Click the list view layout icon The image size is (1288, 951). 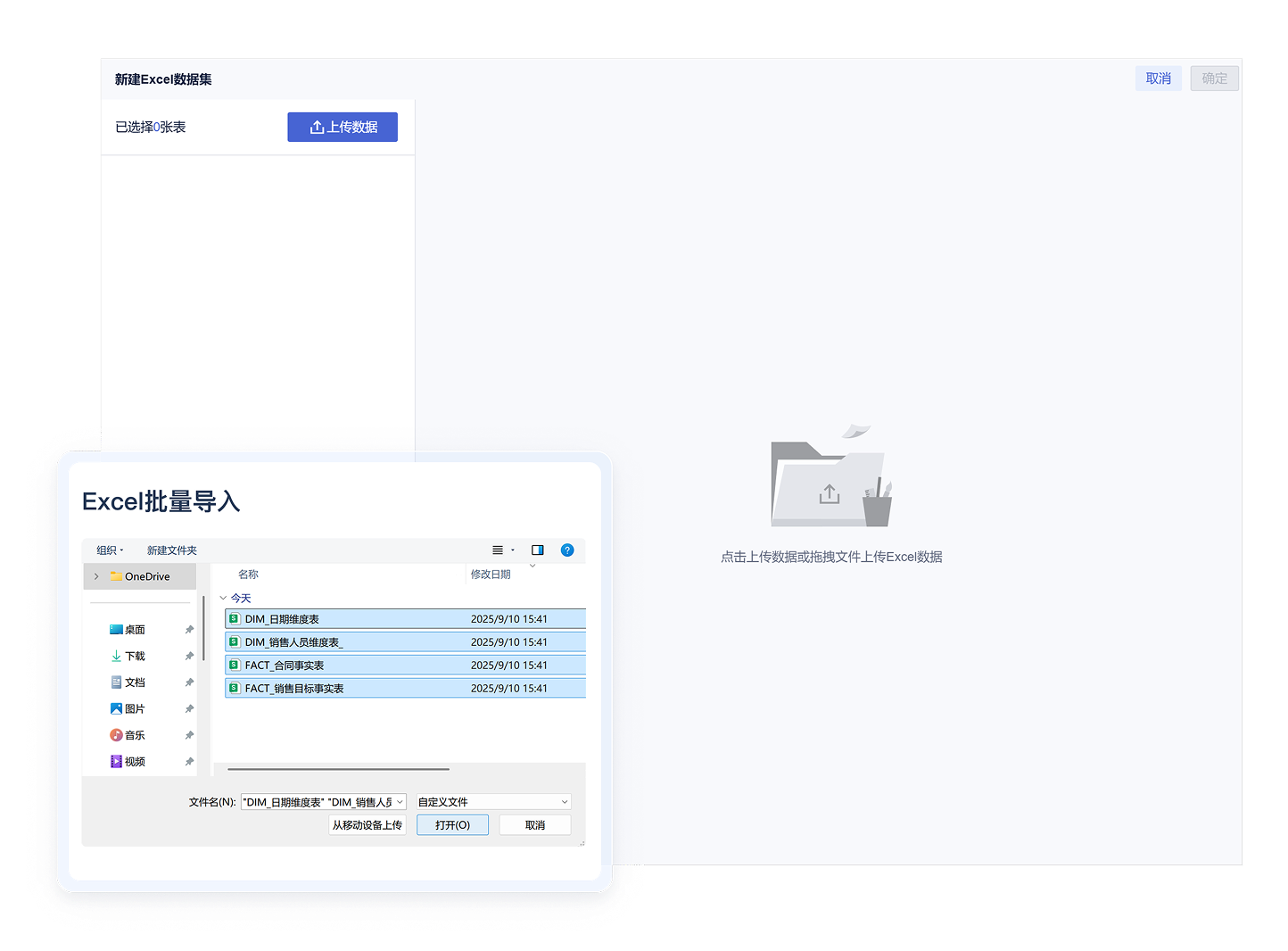[498, 550]
